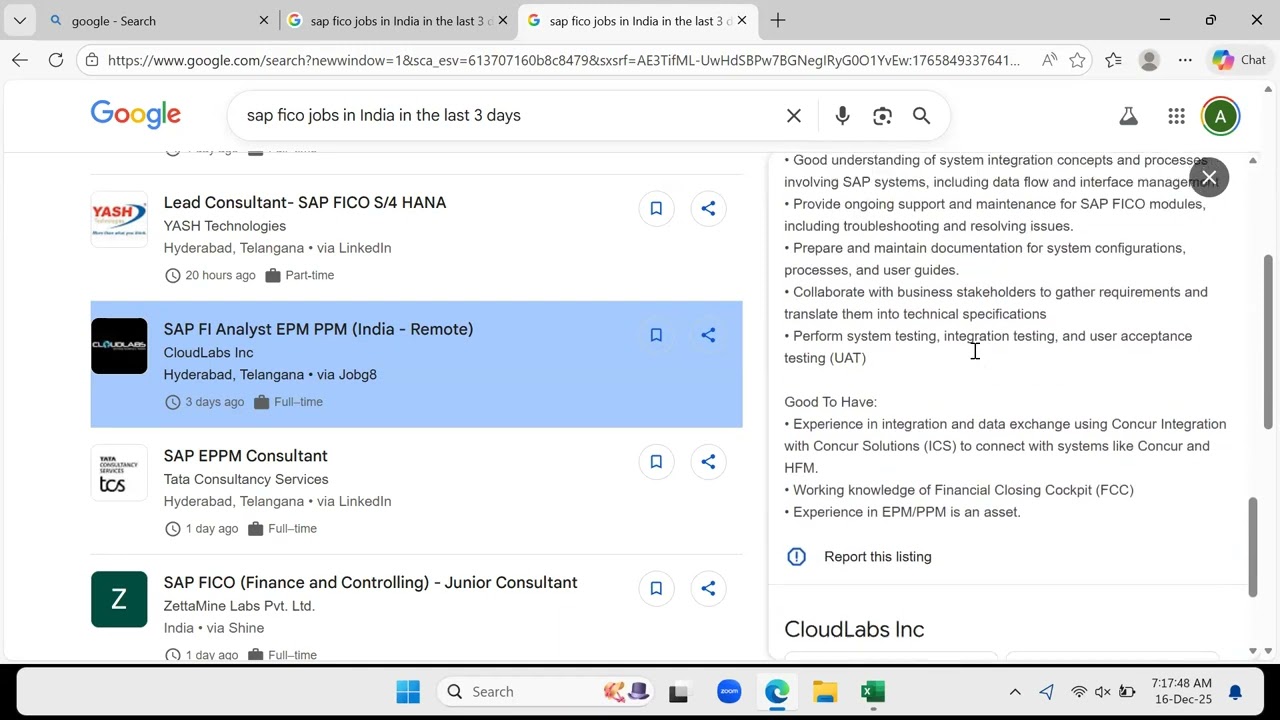Open the Google apps grid
This screenshot has height=720, width=1280.
pos(1176,117)
